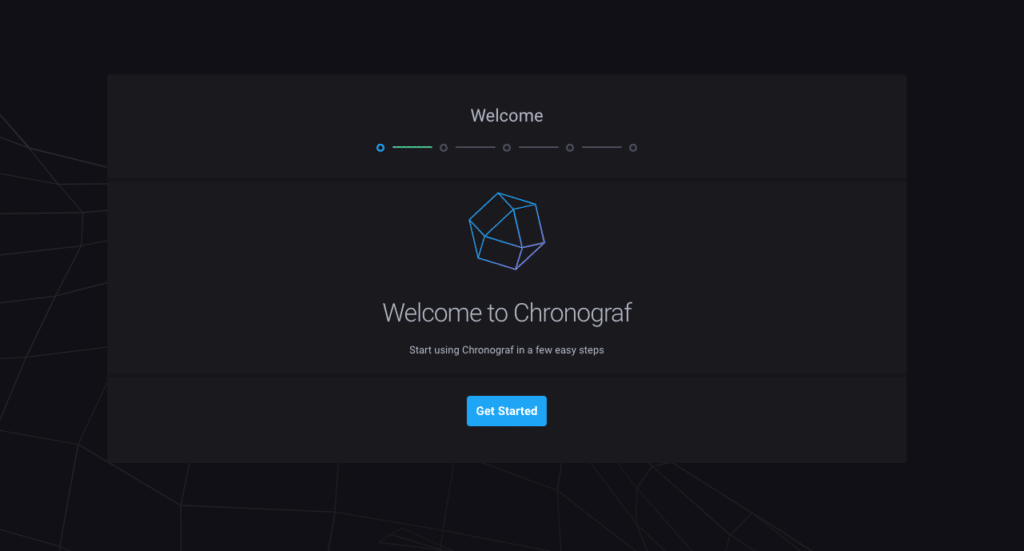Click the word "Started" on the blue button
The image size is (1024, 551).
[519, 411]
